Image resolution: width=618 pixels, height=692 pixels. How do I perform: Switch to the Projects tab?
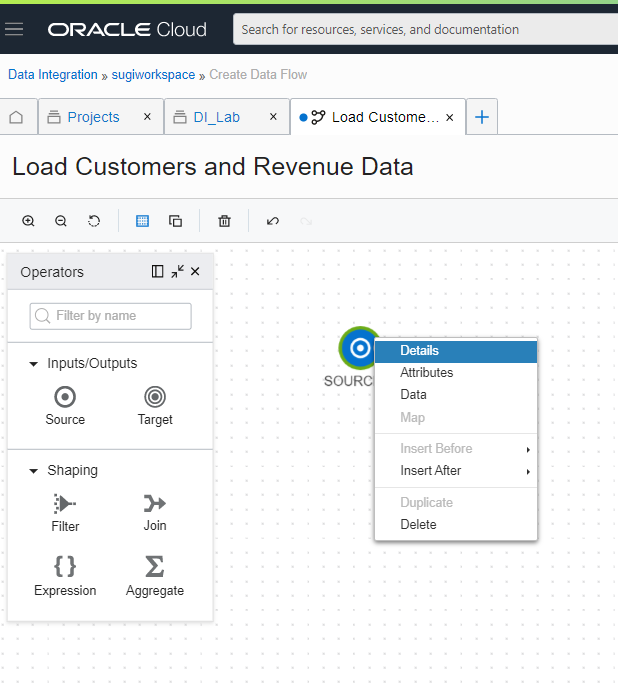(x=93, y=117)
